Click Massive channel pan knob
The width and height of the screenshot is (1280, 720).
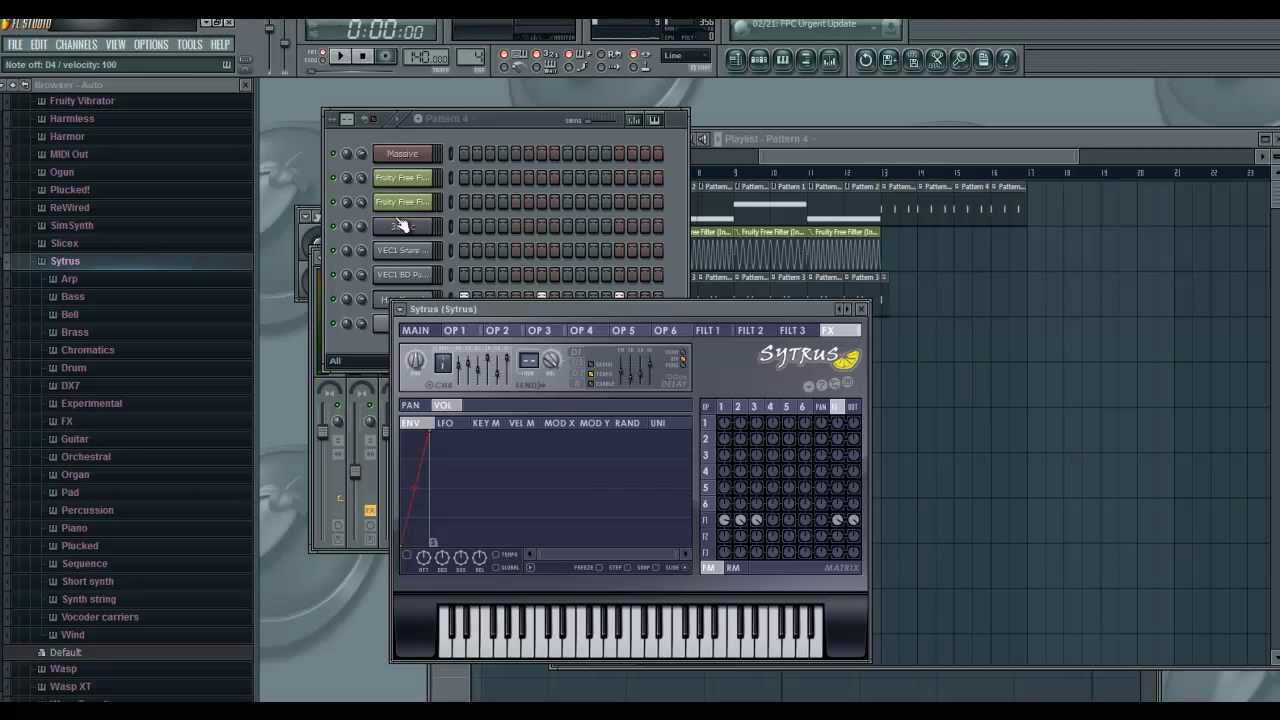click(346, 154)
